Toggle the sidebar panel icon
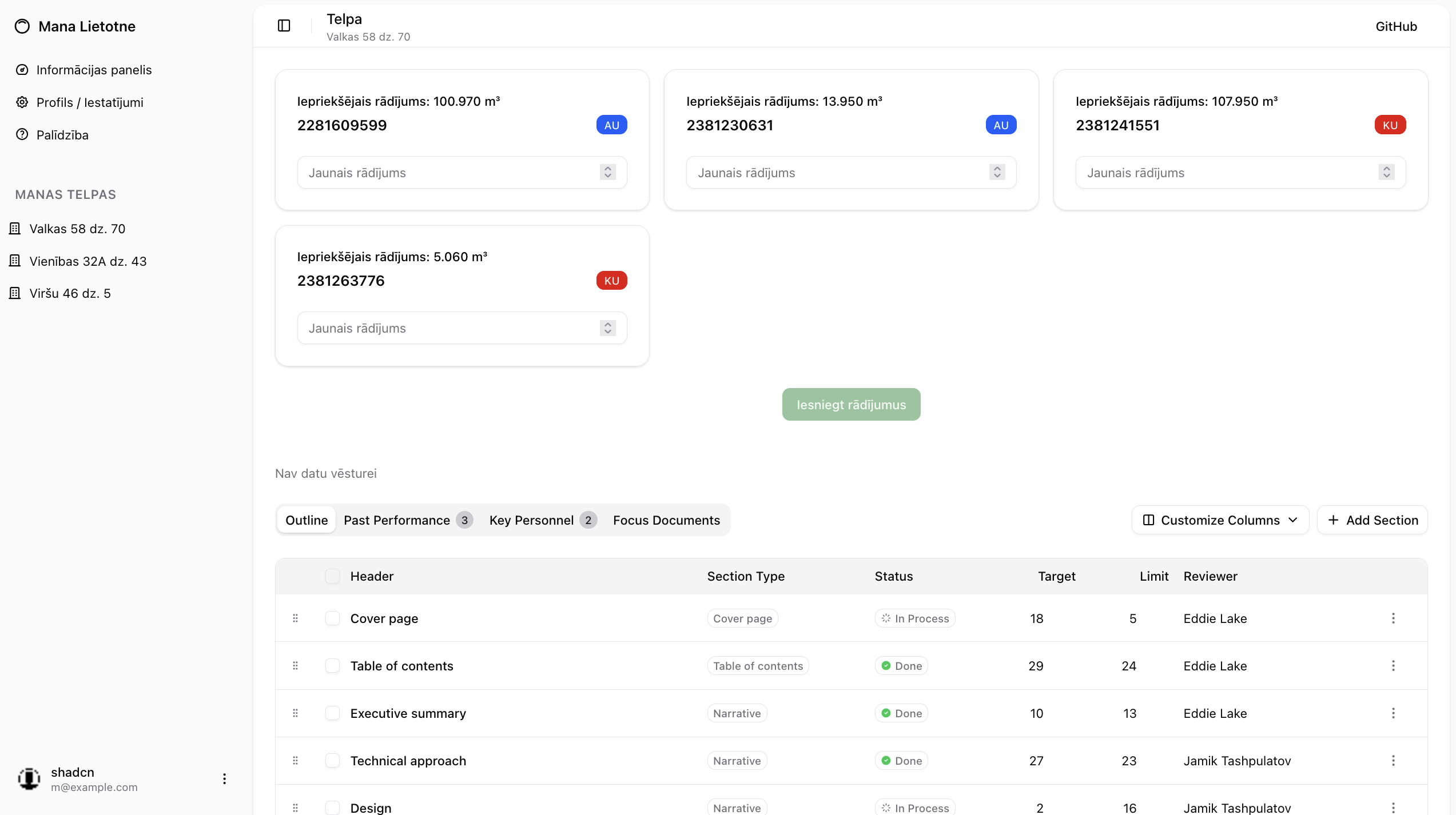The image size is (1456, 815). pos(284,26)
